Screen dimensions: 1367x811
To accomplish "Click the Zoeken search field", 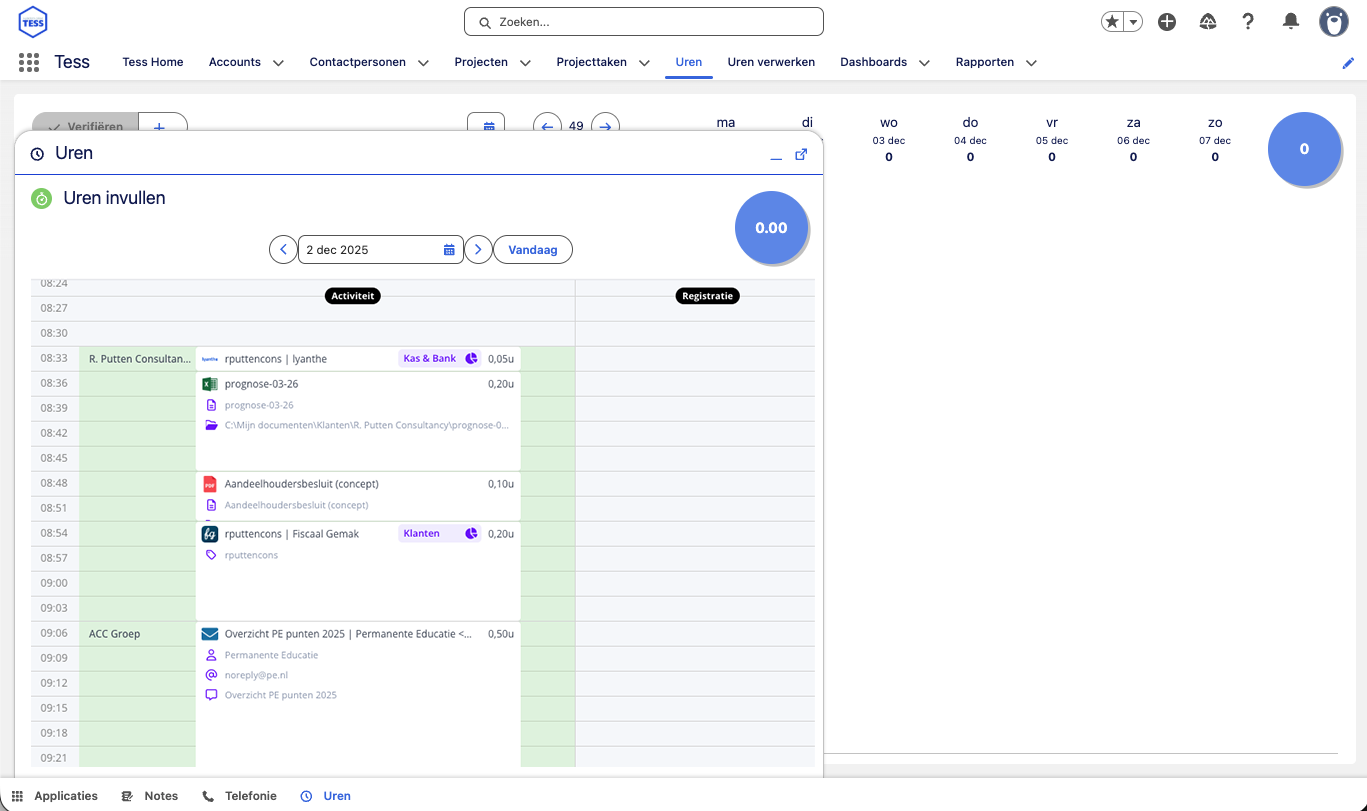I will [x=643, y=22].
